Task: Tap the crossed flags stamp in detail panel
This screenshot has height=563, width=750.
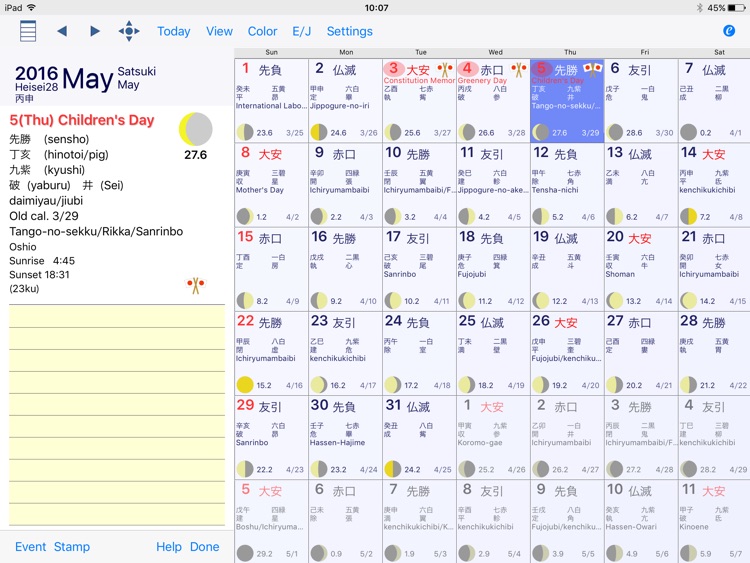Action: pyautogui.click(x=195, y=285)
